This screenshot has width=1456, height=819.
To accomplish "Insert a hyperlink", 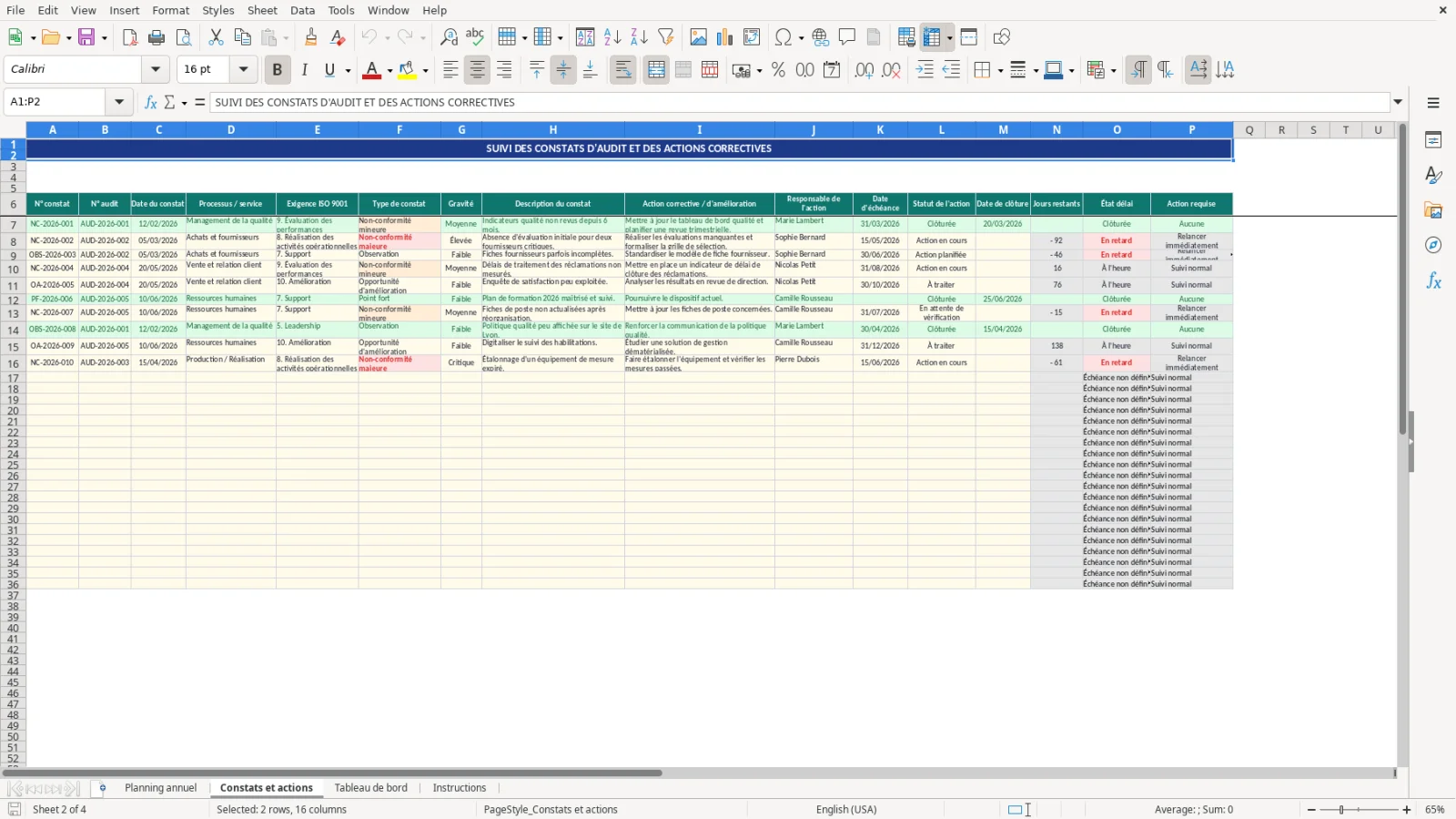I will [821, 37].
